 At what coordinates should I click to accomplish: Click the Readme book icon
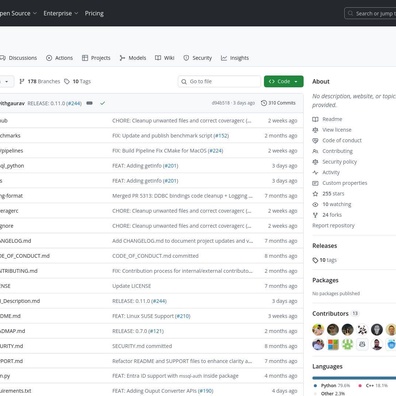(315, 119)
